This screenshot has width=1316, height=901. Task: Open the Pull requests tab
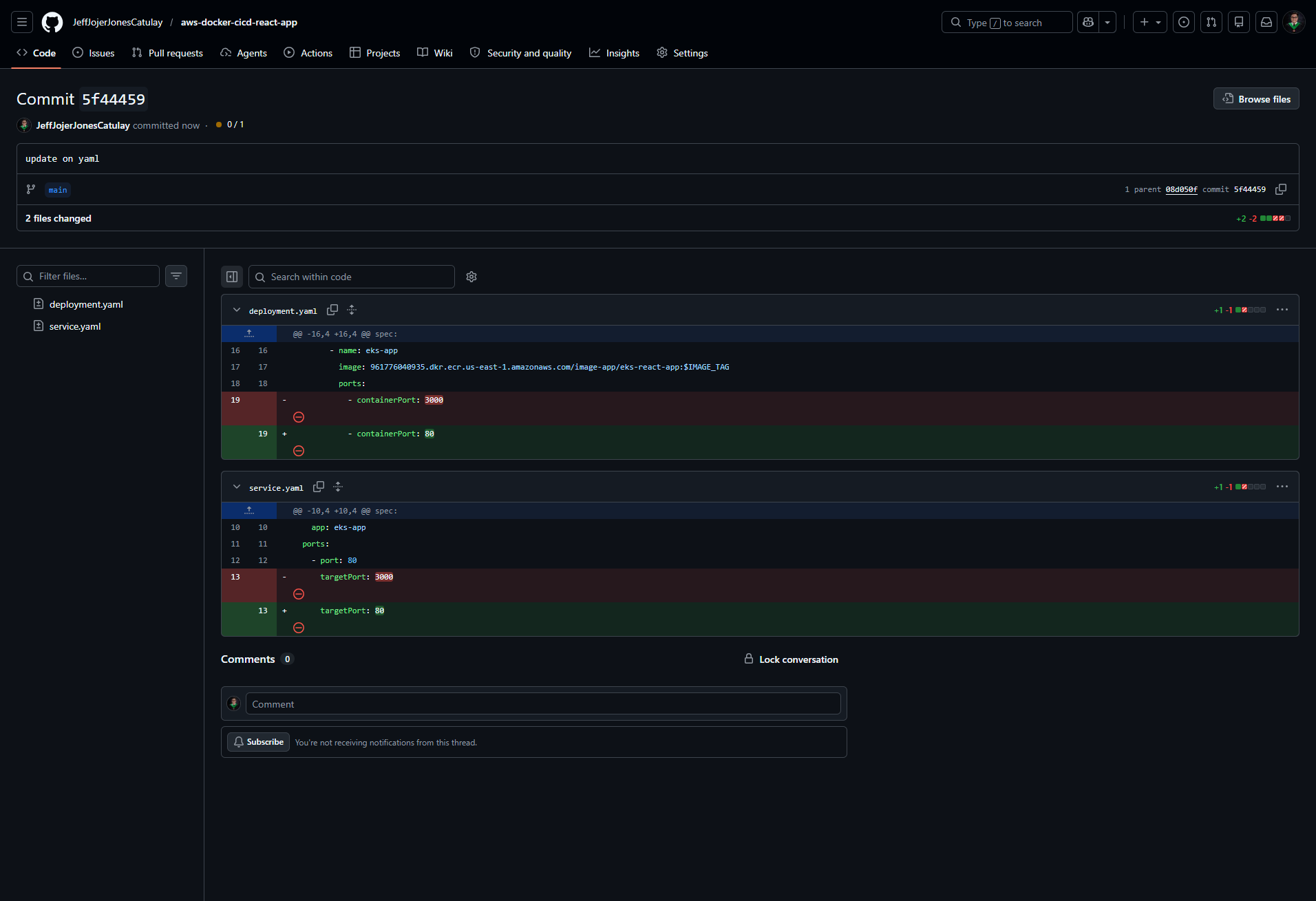click(x=167, y=53)
